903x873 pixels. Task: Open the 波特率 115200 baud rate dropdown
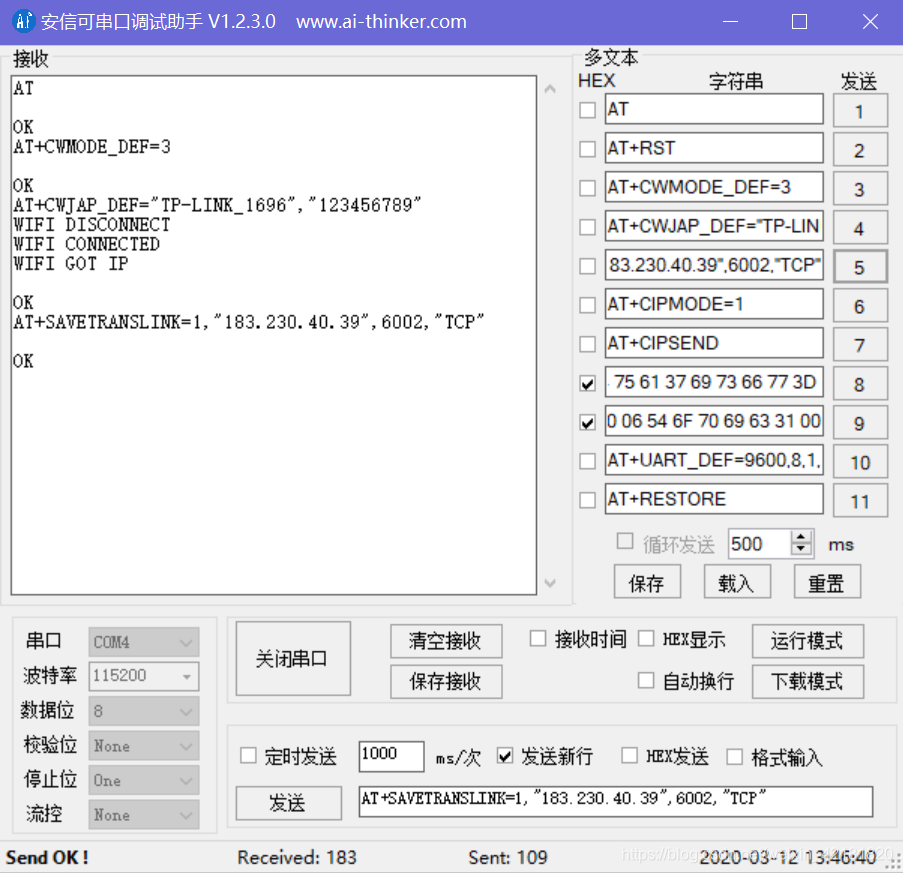144,676
